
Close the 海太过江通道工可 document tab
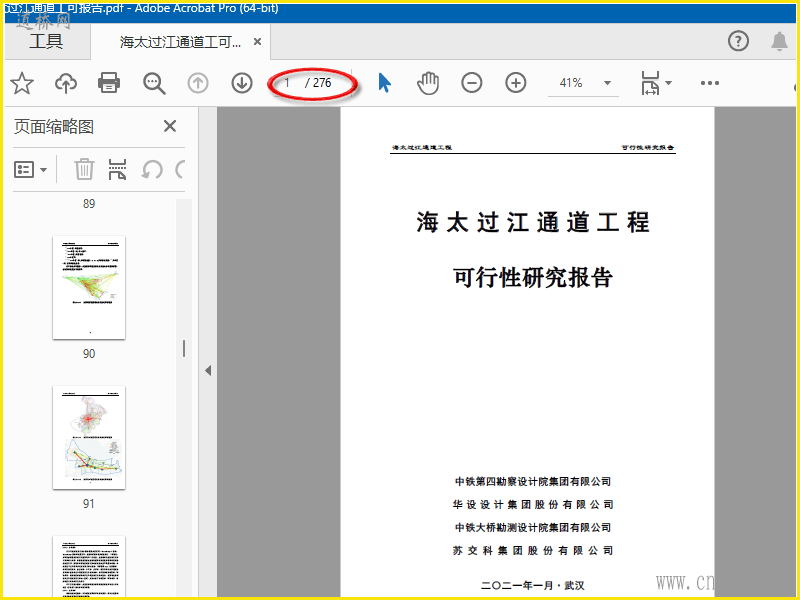pos(258,42)
